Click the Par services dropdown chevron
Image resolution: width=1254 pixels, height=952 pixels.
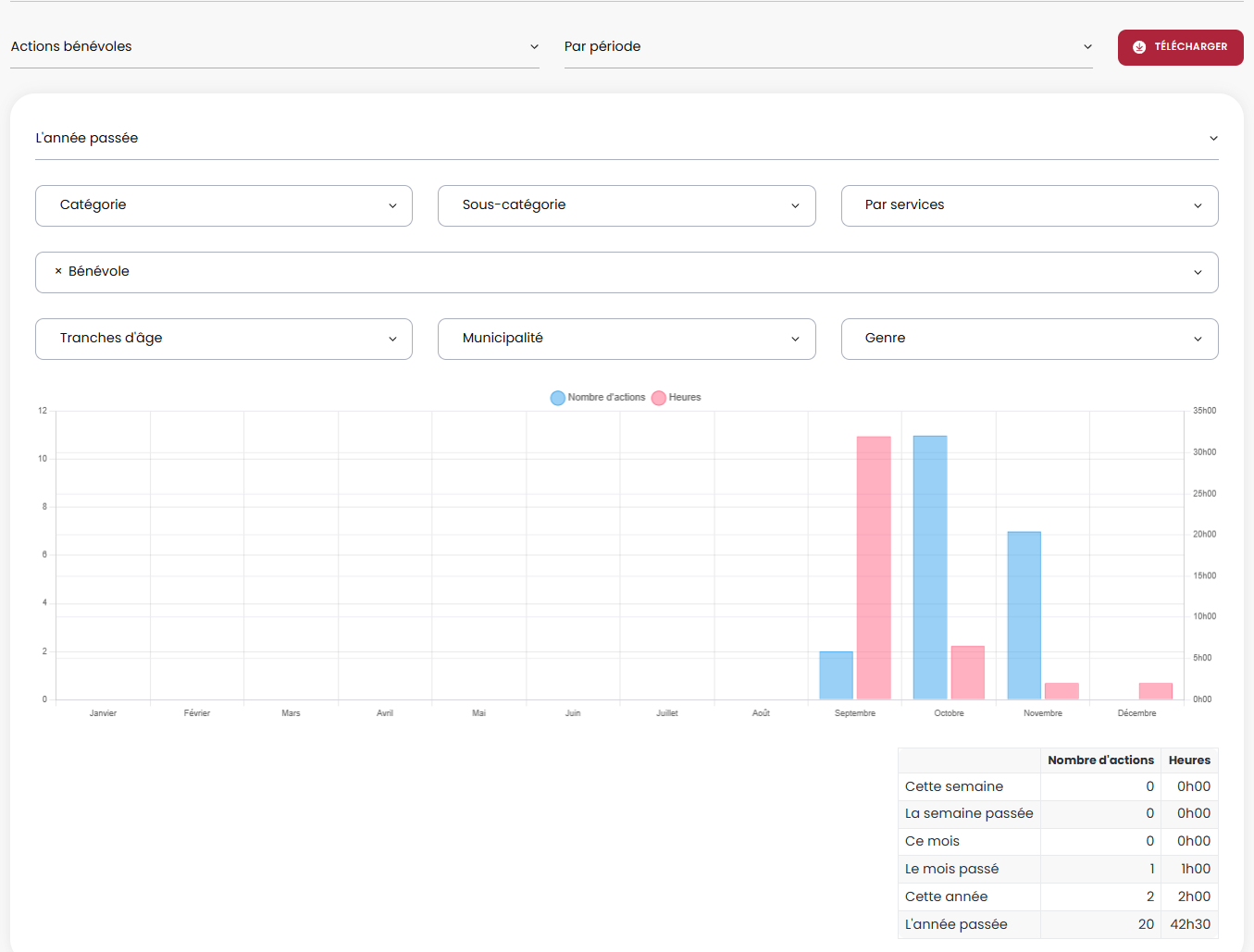[1198, 205]
